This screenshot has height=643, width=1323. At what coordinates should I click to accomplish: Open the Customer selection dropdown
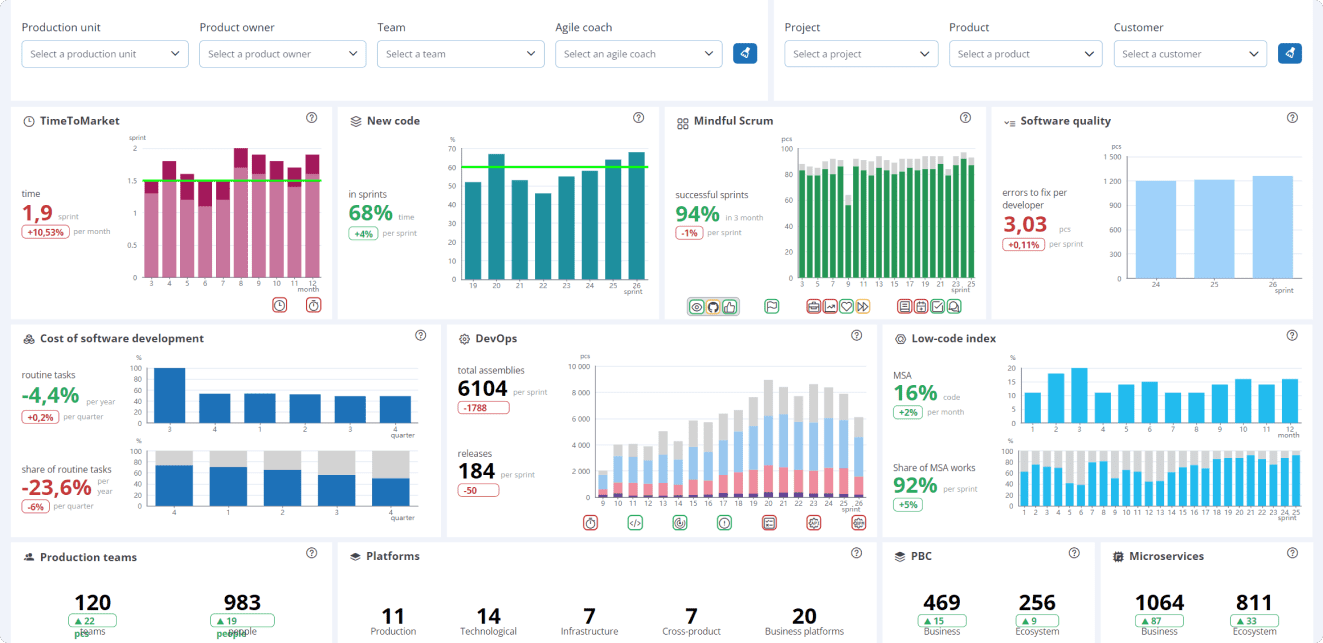click(1190, 54)
